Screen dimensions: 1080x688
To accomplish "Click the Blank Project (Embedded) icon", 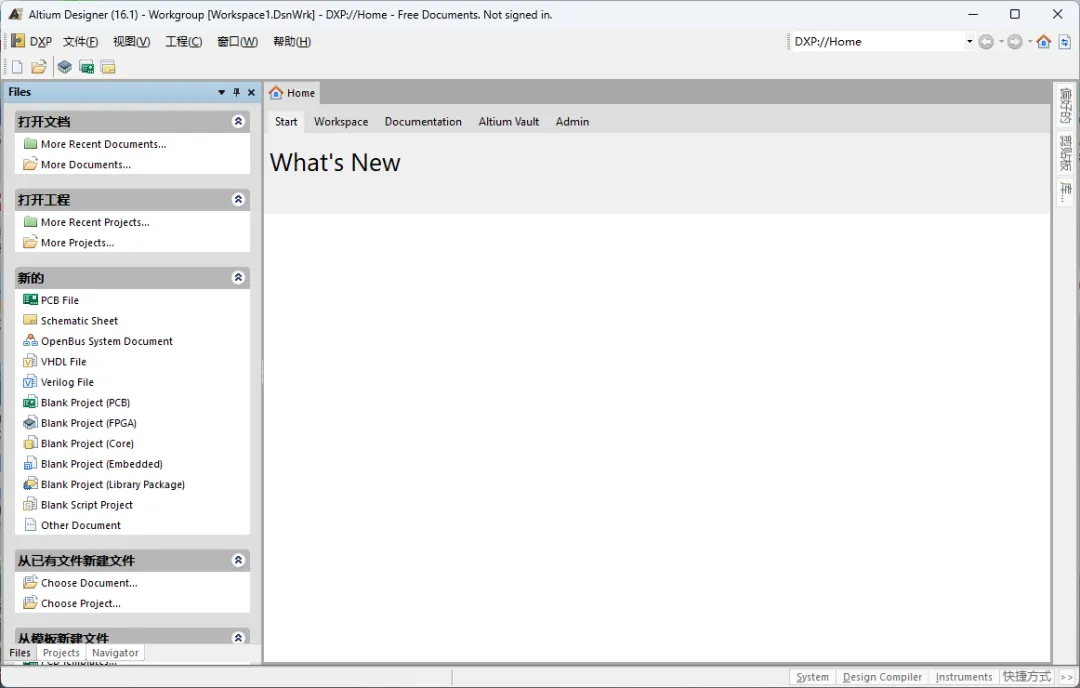I will click(x=30, y=463).
